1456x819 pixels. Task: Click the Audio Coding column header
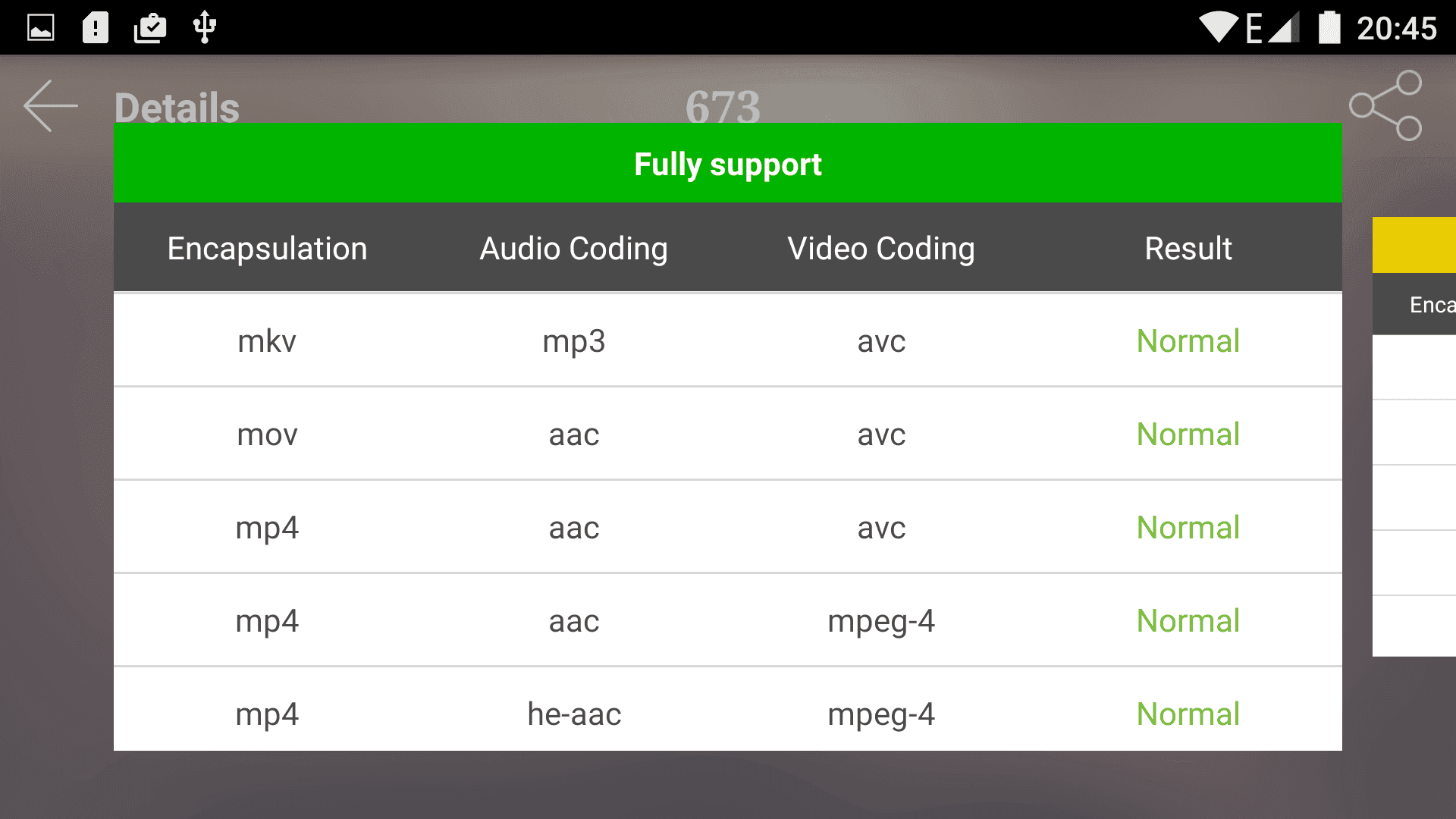pos(574,249)
